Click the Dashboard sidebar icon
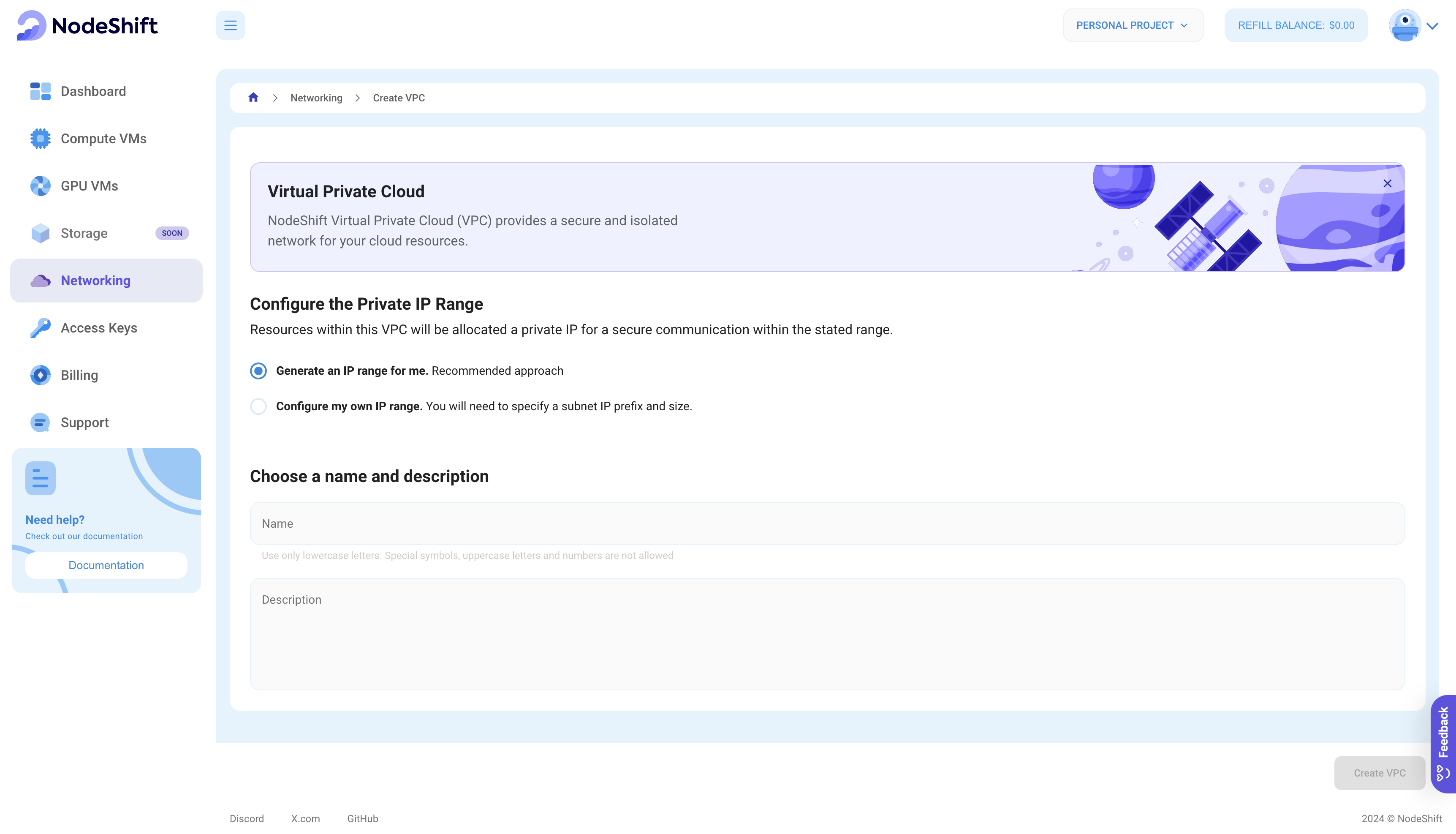 tap(40, 91)
